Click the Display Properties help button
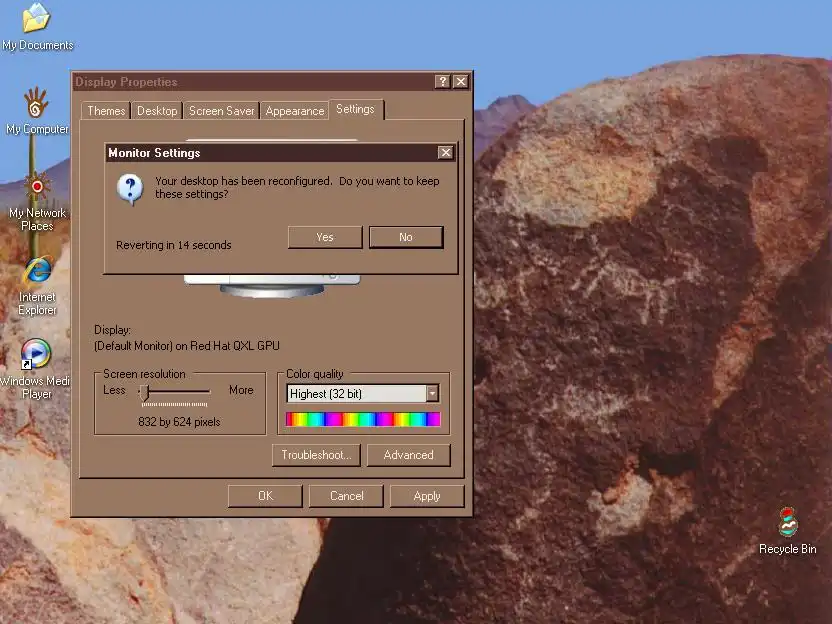The image size is (832, 624). [443, 81]
